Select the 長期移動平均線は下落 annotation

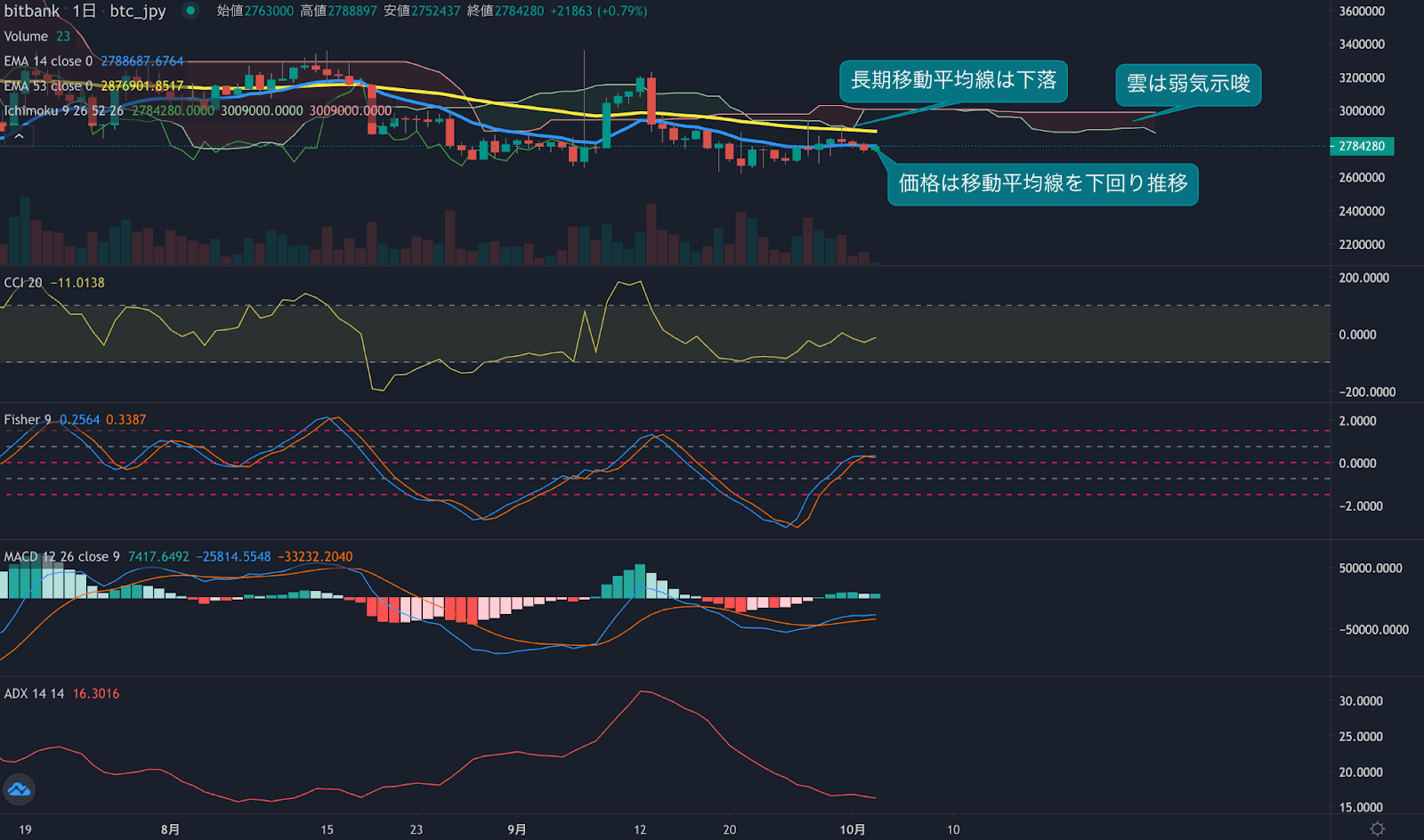[953, 80]
